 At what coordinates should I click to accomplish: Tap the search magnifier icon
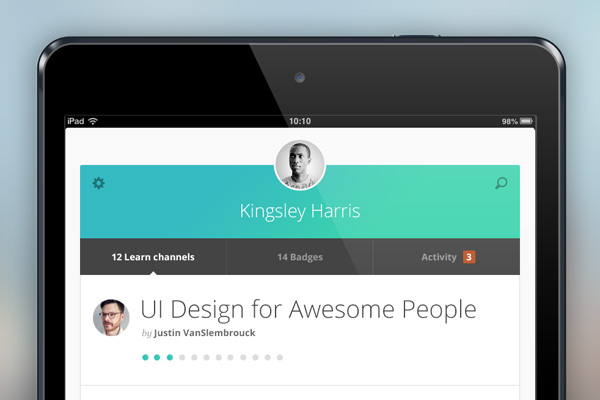(501, 183)
